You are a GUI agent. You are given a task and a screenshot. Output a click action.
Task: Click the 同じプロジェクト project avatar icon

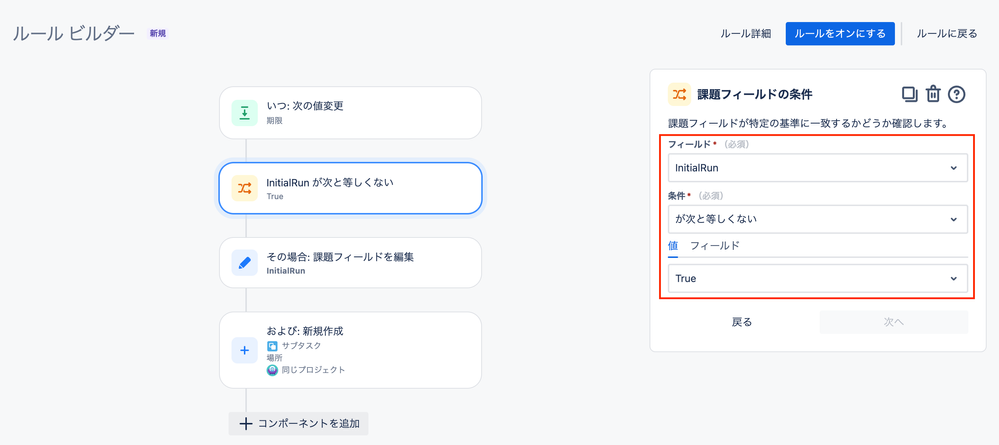click(x=272, y=370)
